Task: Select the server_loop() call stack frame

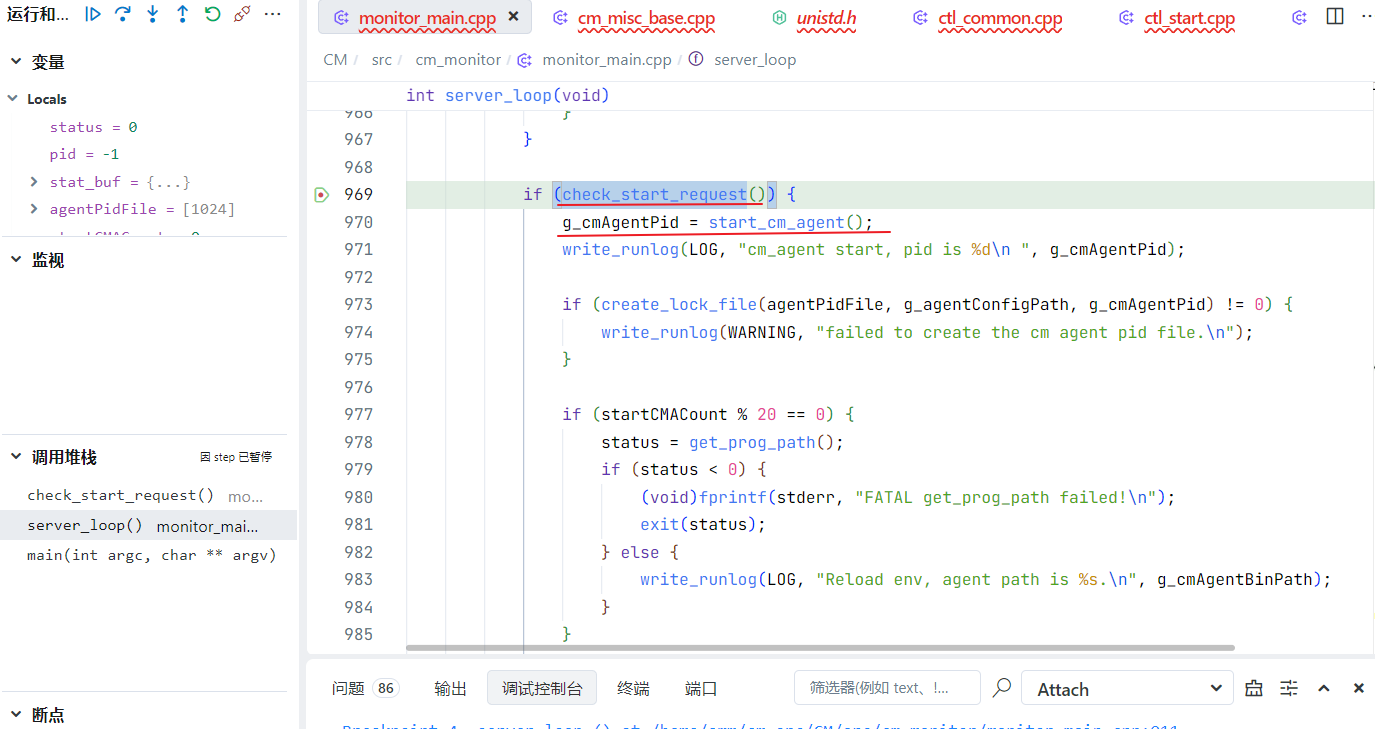Action: pyautogui.click(x=149, y=526)
